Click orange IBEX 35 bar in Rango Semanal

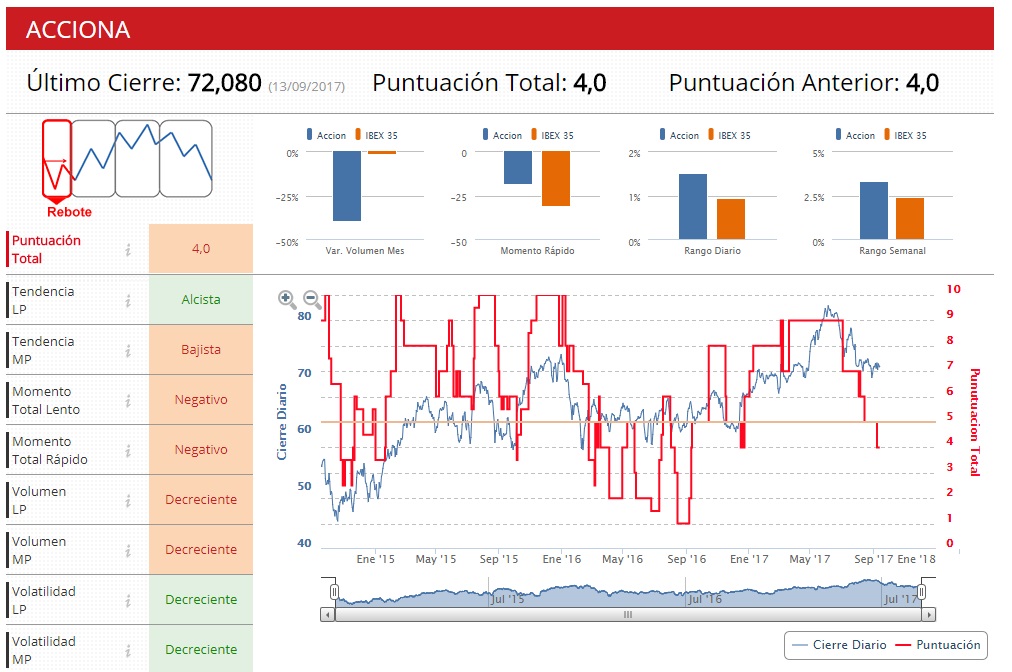click(x=910, y=218)
